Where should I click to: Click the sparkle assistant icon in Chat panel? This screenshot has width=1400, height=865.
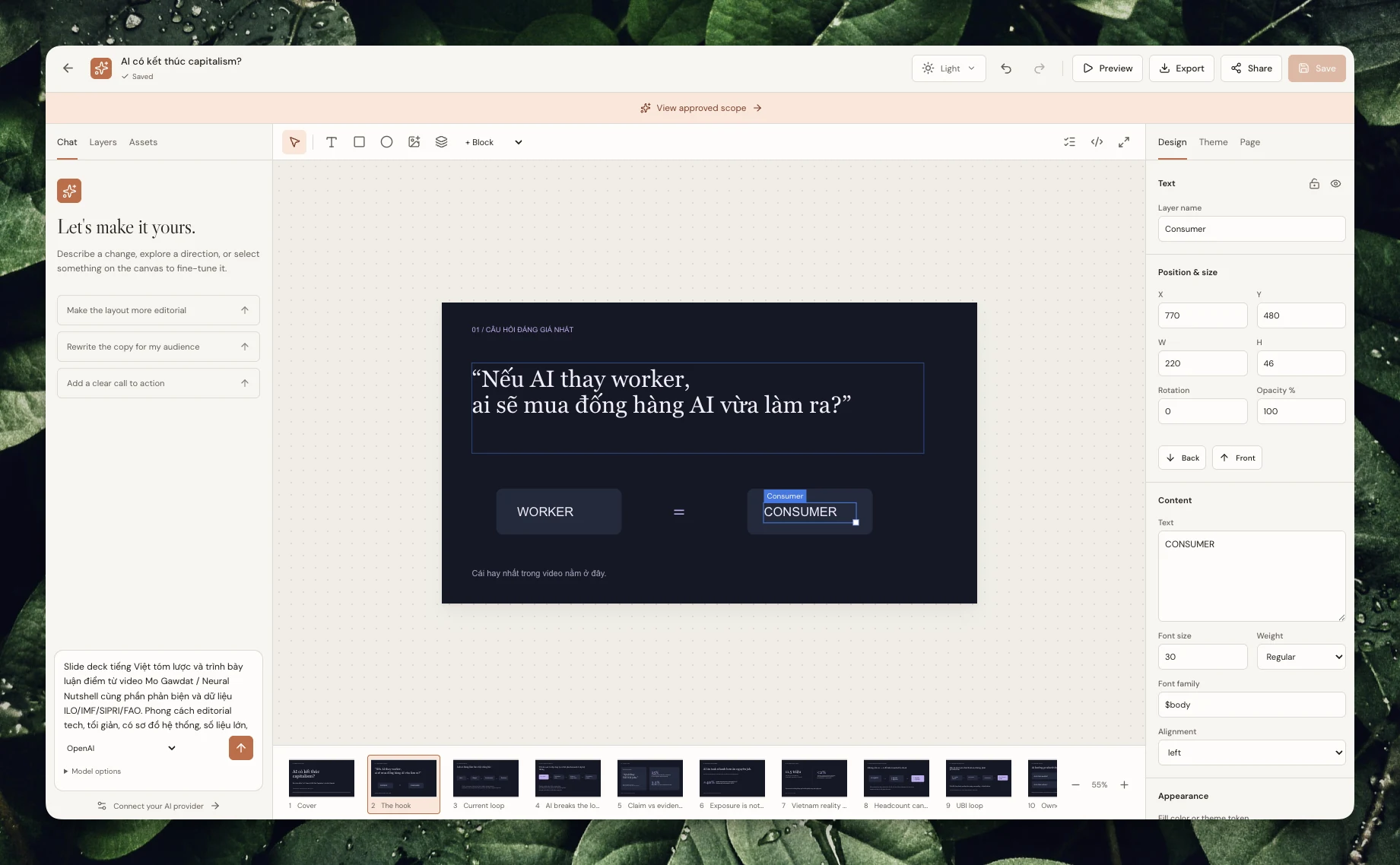click(x=69, y=191)
